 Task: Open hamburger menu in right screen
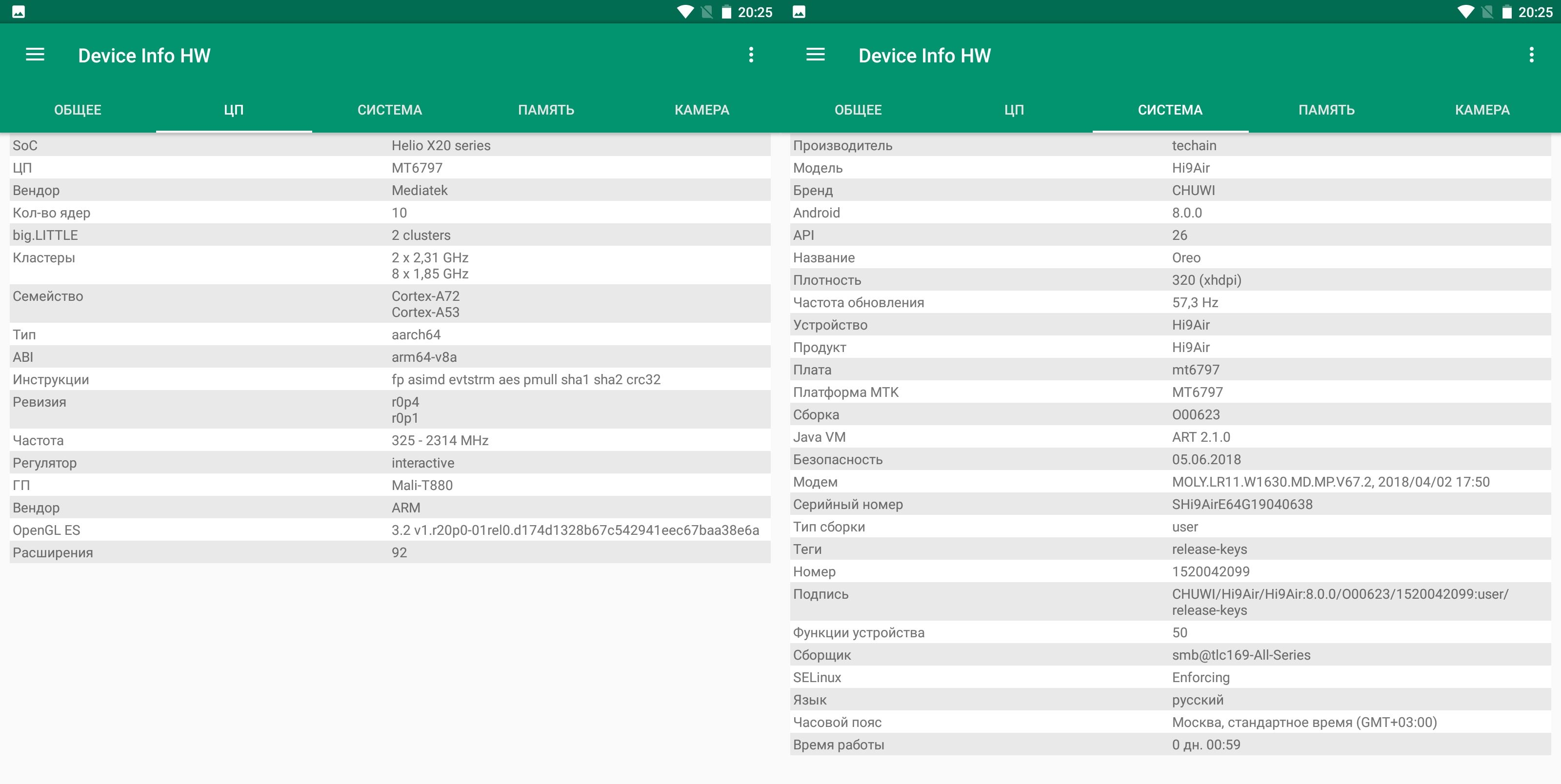816,55
